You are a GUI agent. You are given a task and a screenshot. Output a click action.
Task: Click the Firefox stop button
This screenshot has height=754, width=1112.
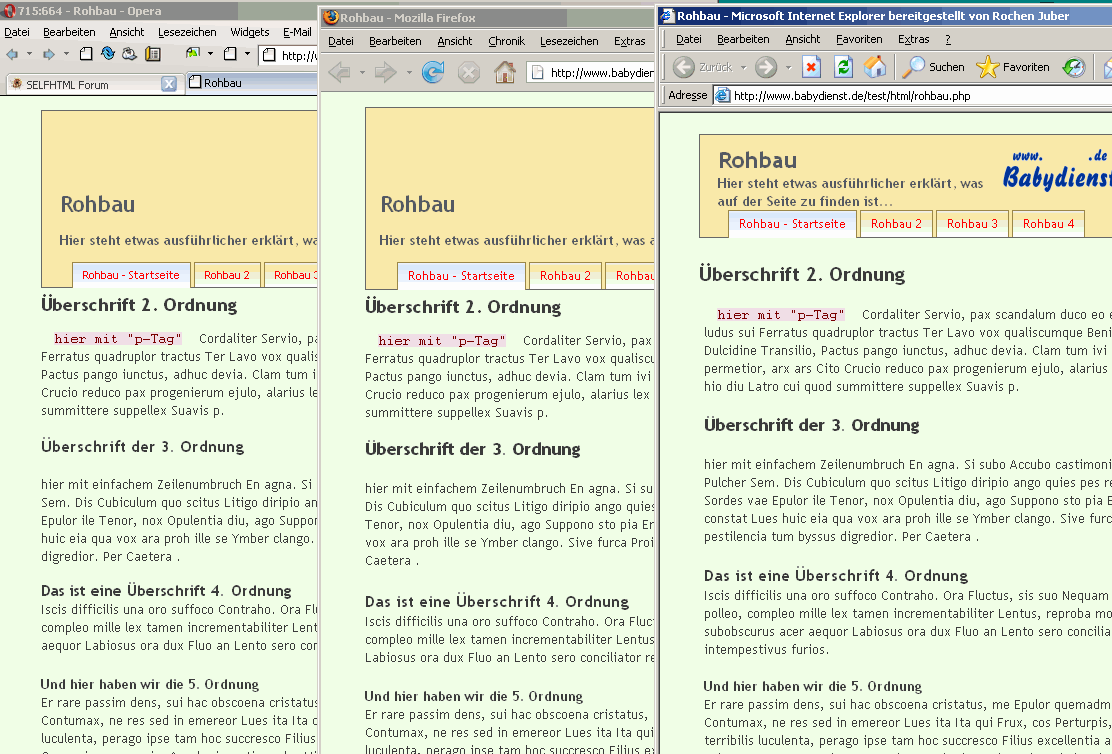pos(469,72)
